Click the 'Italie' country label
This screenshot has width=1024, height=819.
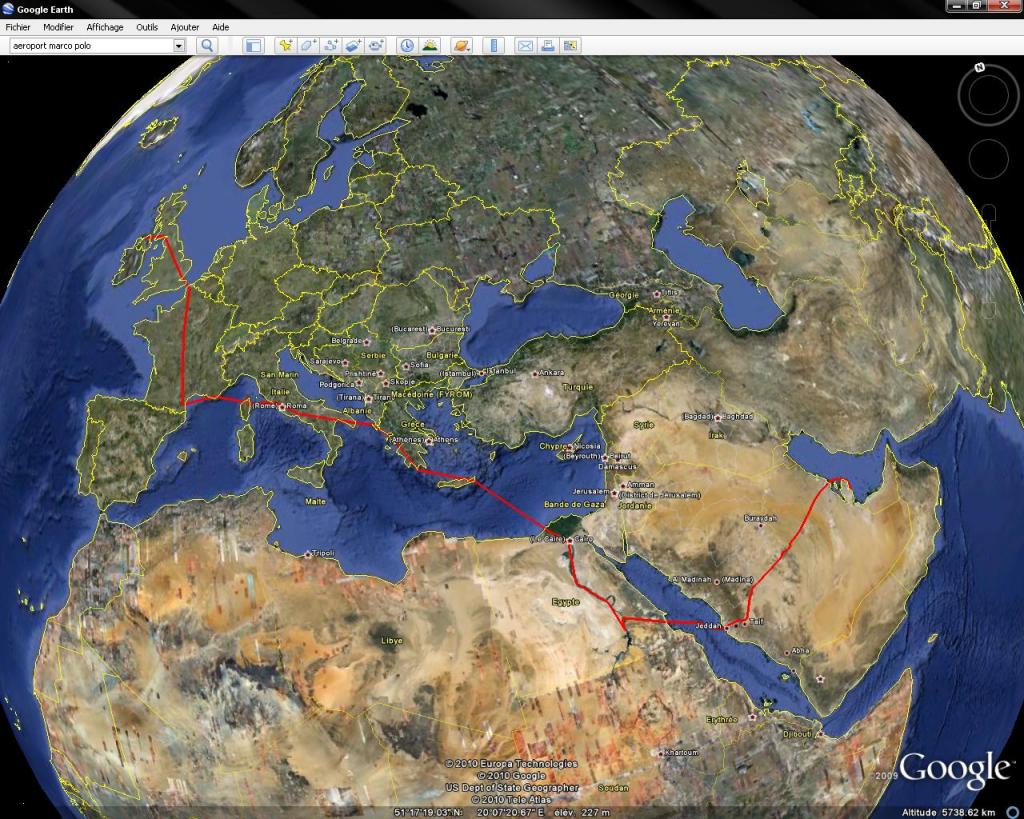[x=280, y=391]
